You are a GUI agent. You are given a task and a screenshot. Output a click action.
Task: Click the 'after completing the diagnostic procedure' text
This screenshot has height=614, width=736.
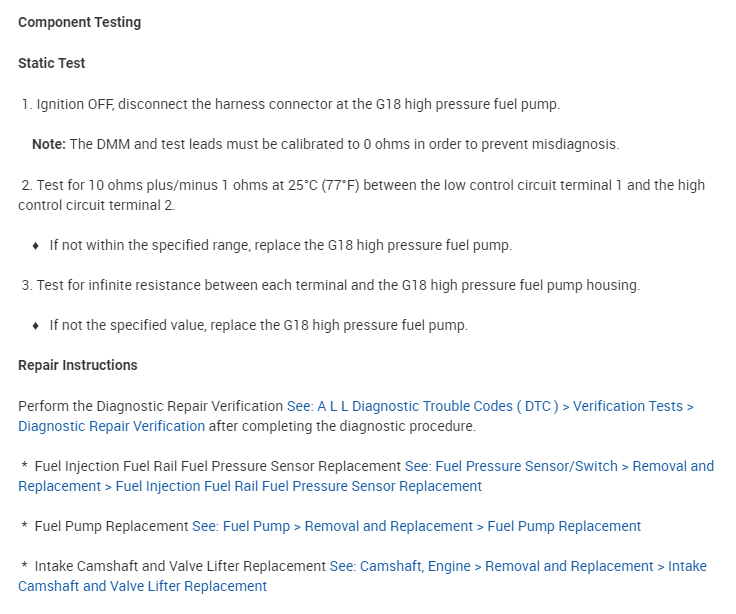(342, 426)
